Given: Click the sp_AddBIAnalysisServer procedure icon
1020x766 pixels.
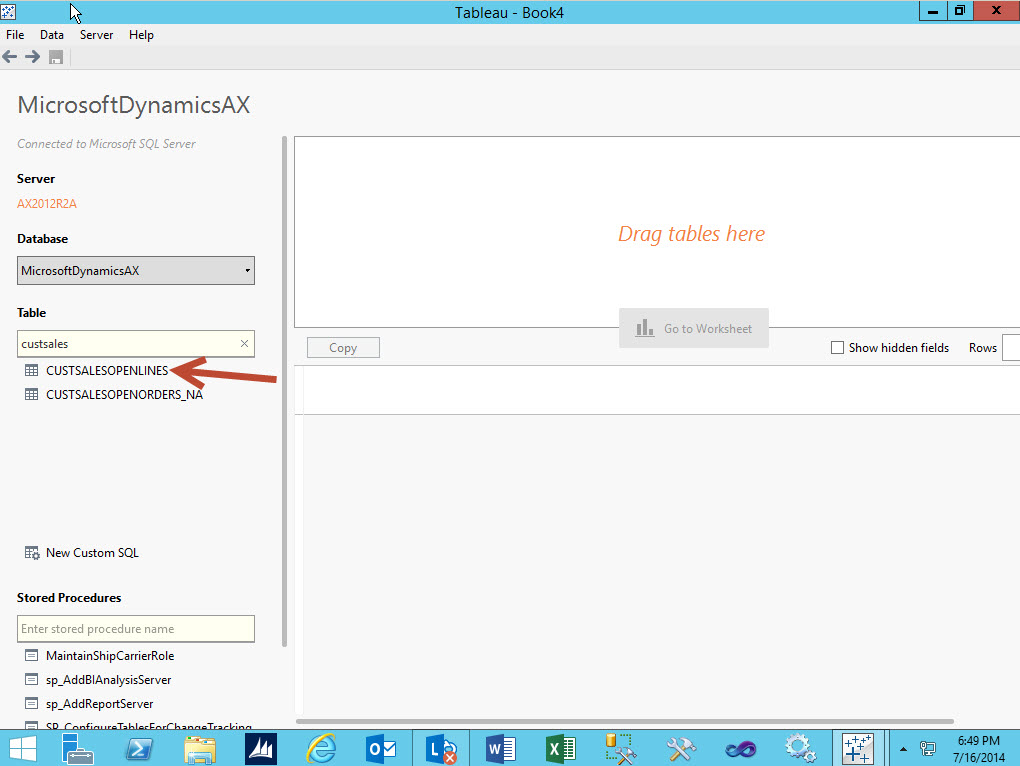Looking at the screenshot, I should coord(31,680).
